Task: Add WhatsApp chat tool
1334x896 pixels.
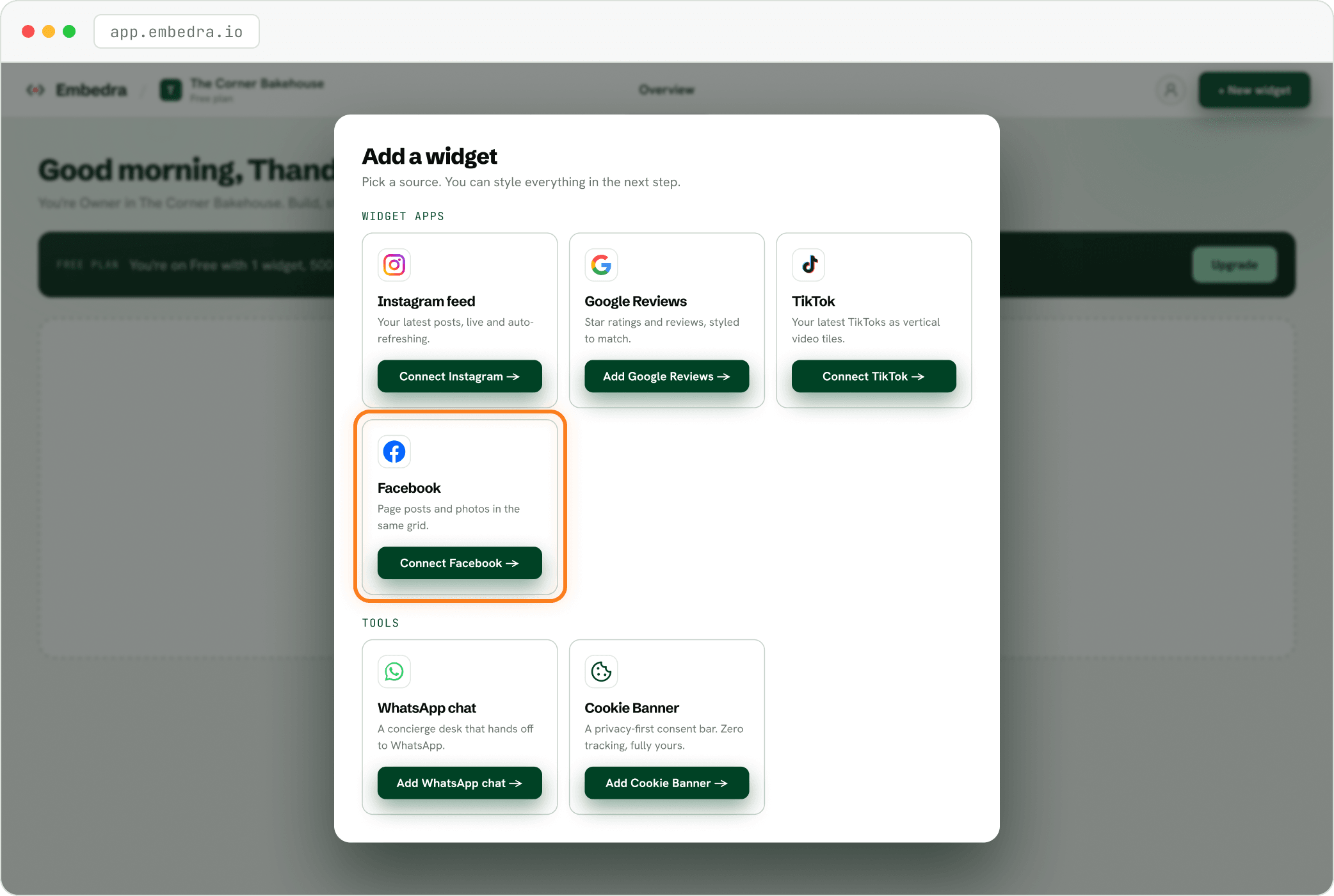Action: tap(460, 783)
